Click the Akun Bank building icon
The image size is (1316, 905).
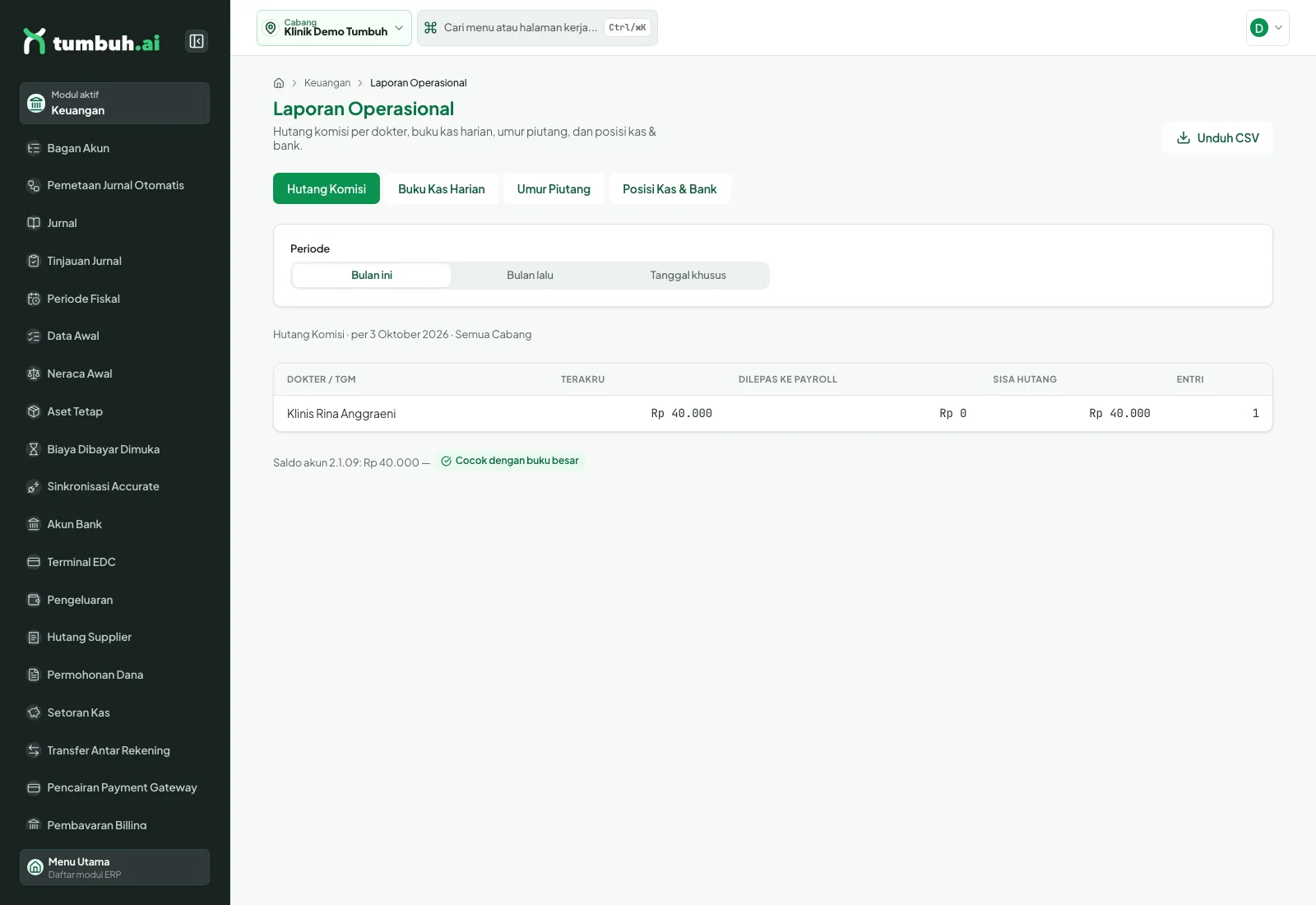point(34,524)
